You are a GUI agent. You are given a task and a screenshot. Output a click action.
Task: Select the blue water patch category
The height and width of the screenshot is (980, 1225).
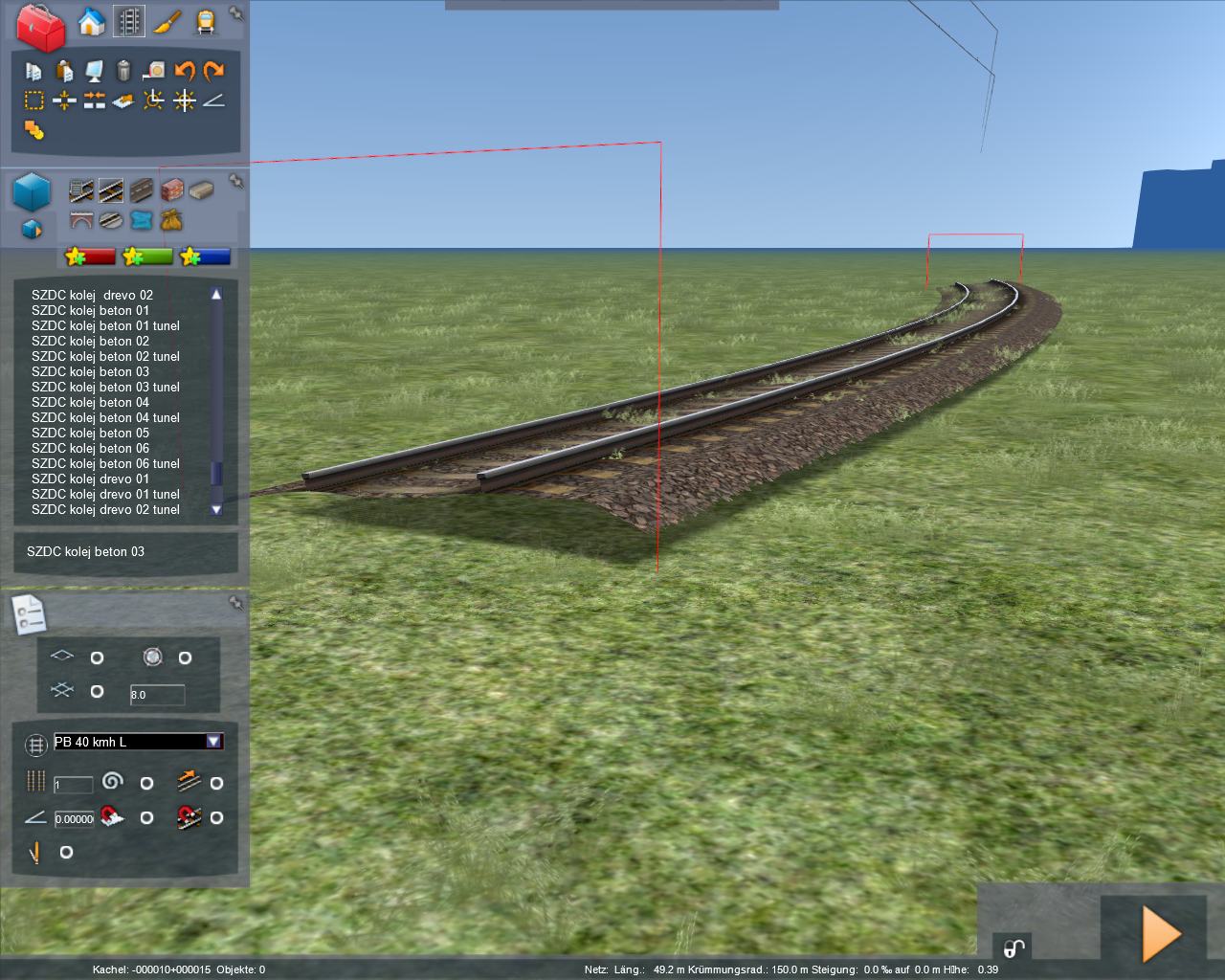(x=142, y=221)
